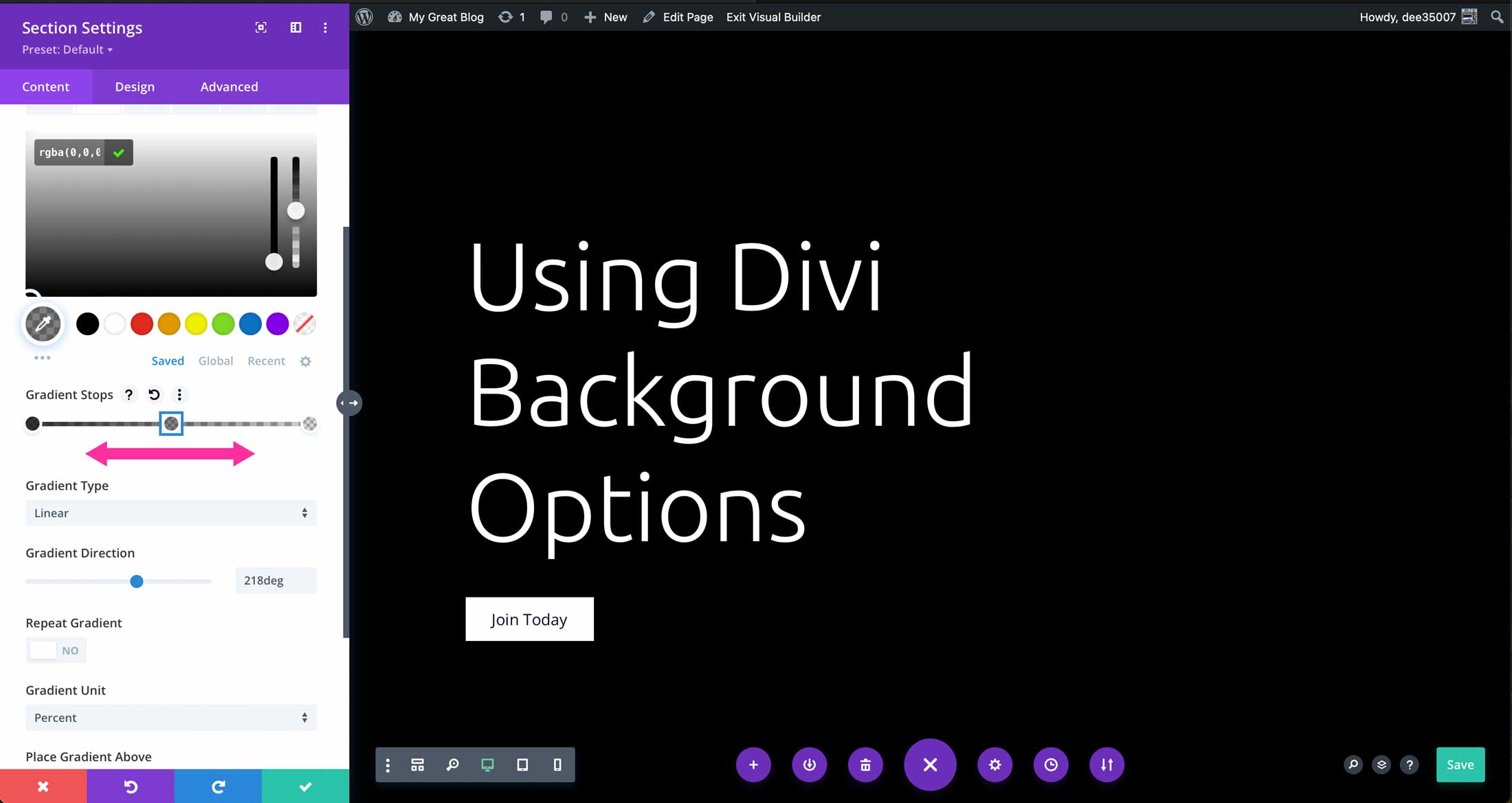
Task: Click Edit Page in admin bar
Action: pos(678,17)
